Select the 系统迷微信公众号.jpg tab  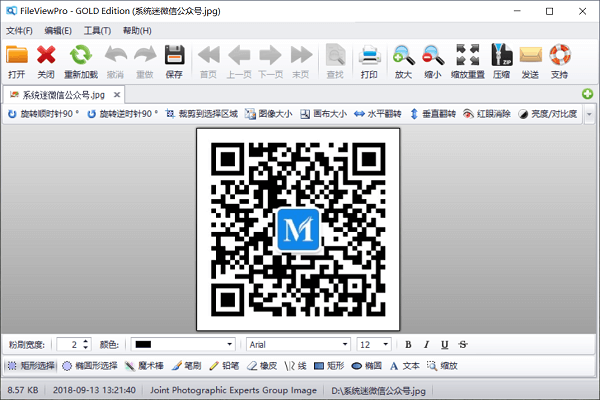63,95
